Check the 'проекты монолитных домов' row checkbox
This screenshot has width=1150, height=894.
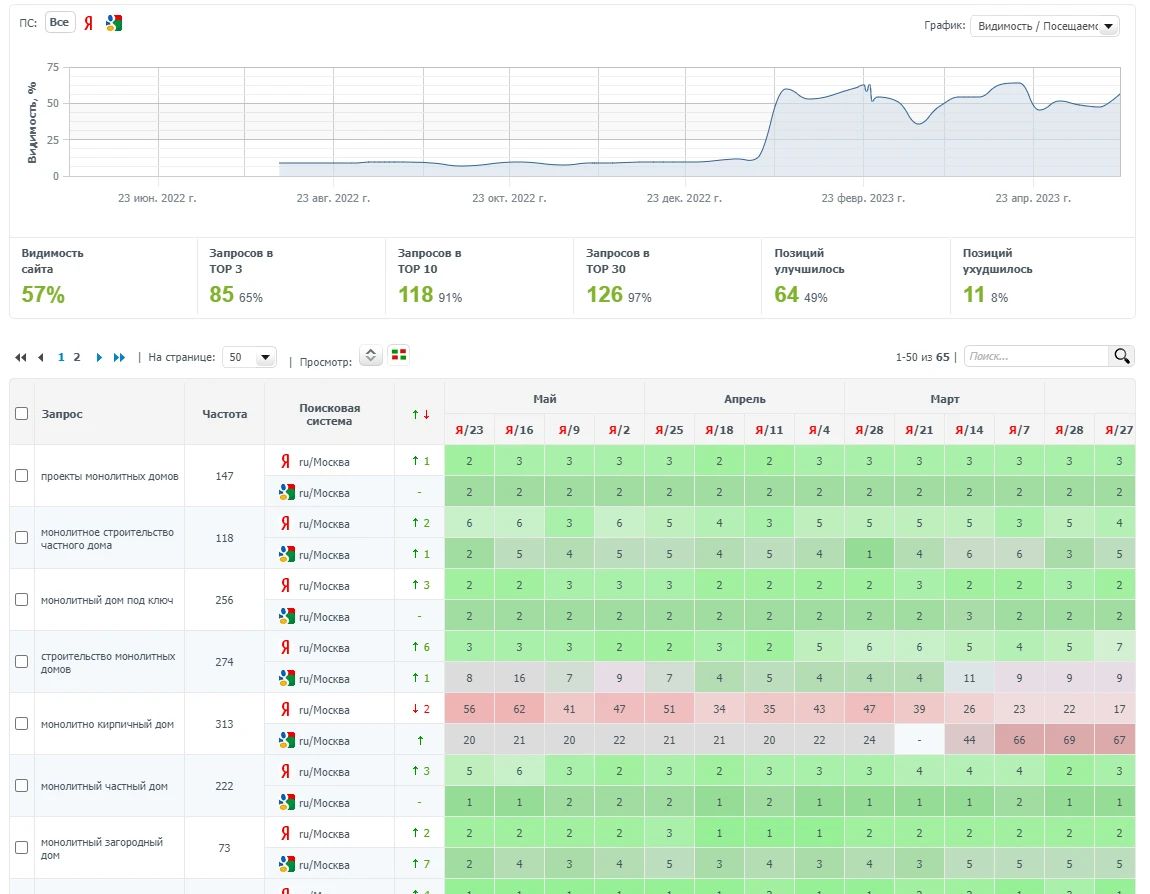click(x=22, y=475)
